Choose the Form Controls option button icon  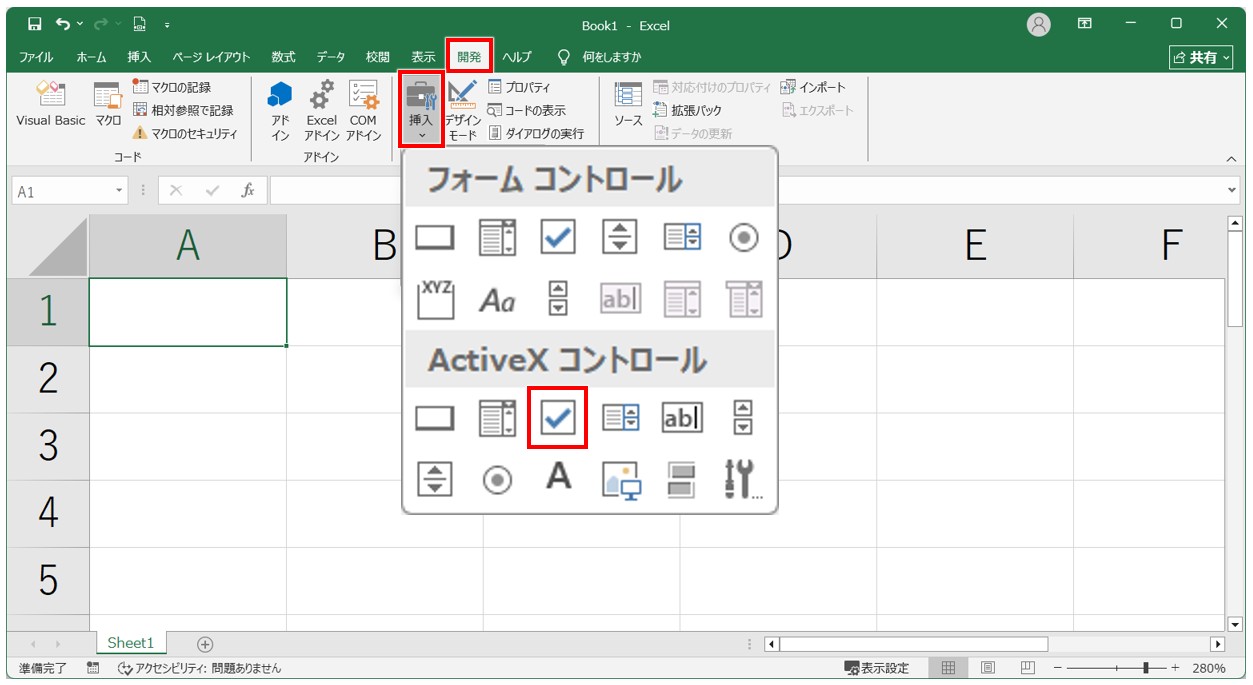tap(743, 237)
